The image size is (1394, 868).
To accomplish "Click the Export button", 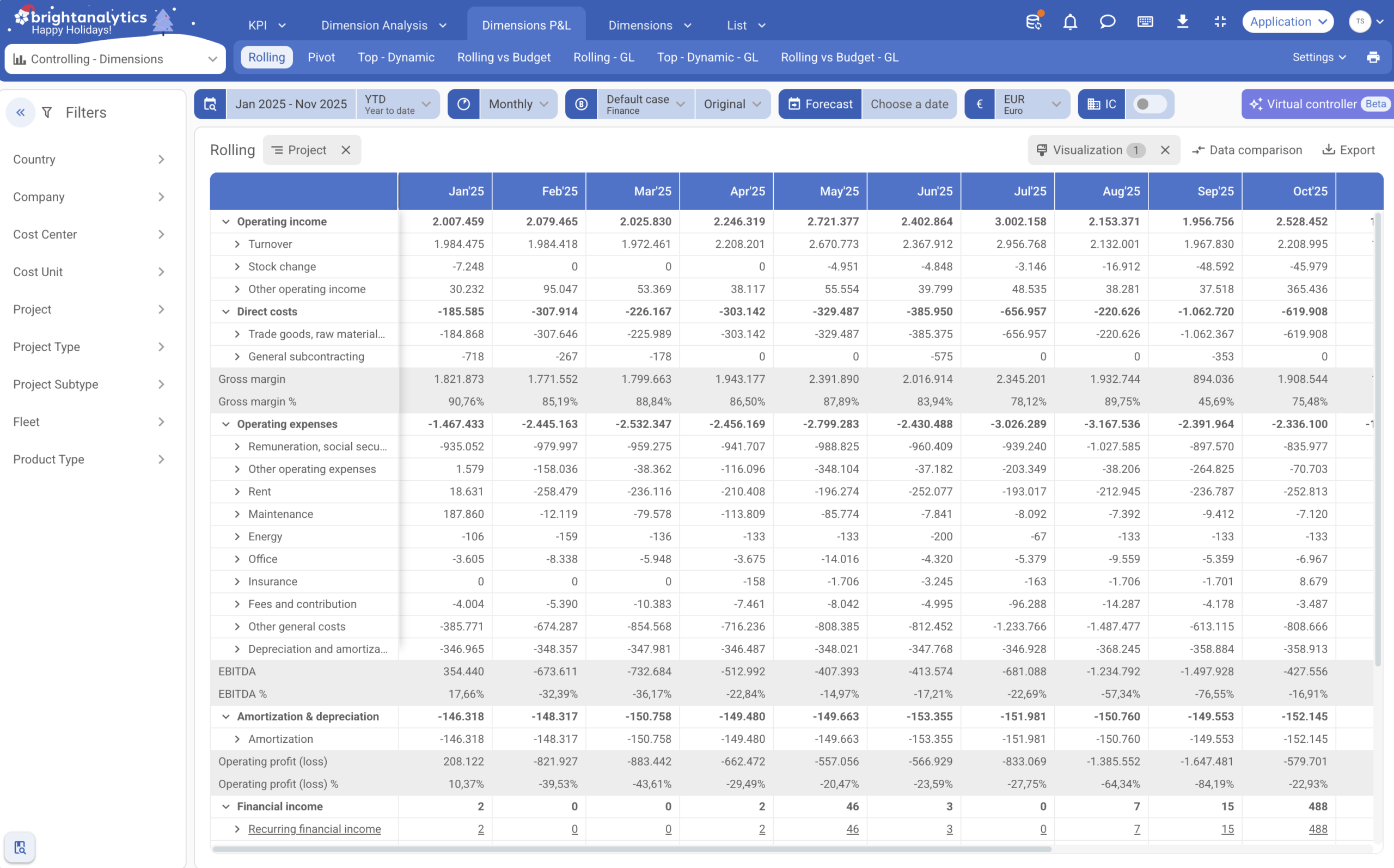I will (1349, 150).
